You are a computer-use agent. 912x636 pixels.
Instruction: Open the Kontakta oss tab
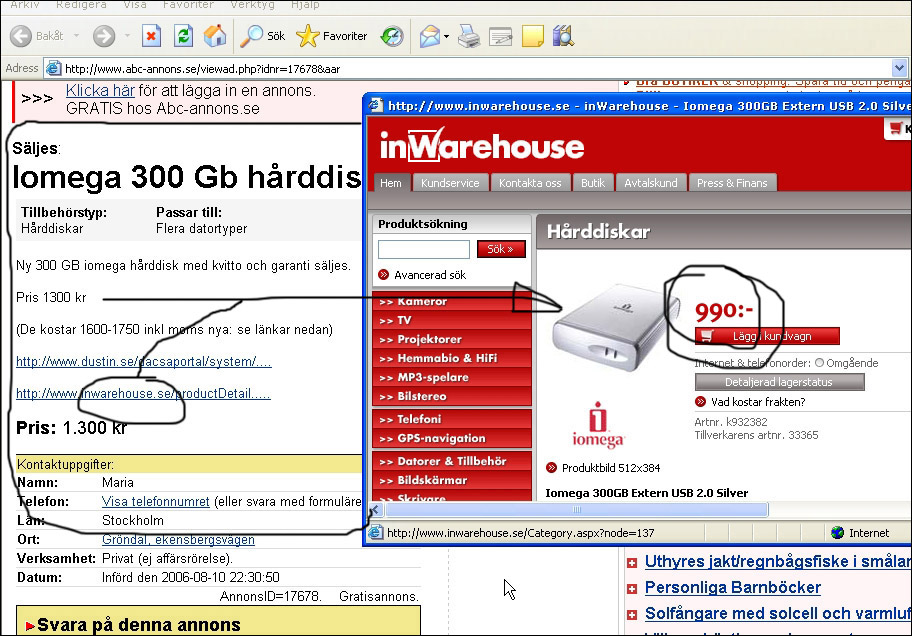(530, 183)
